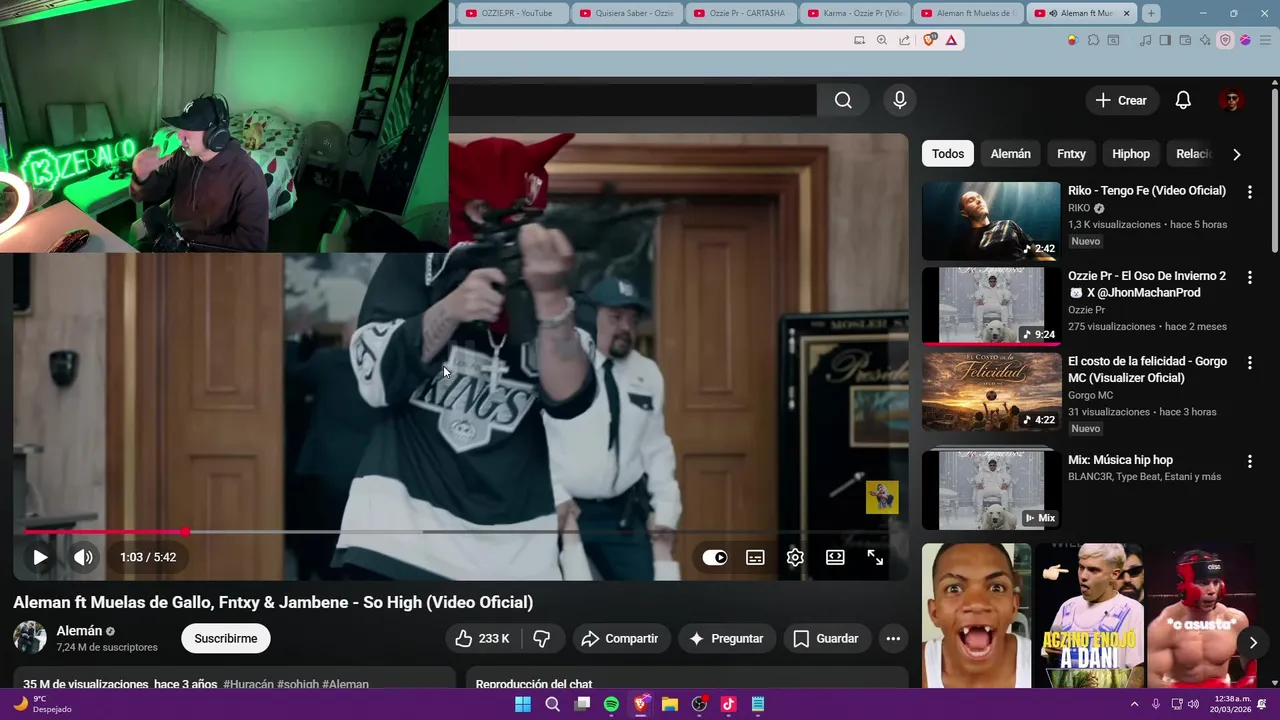The image size is (1280, 720).
Task: Open options menu for Riko - Tengo Fe
Action: click(1249, 191)
